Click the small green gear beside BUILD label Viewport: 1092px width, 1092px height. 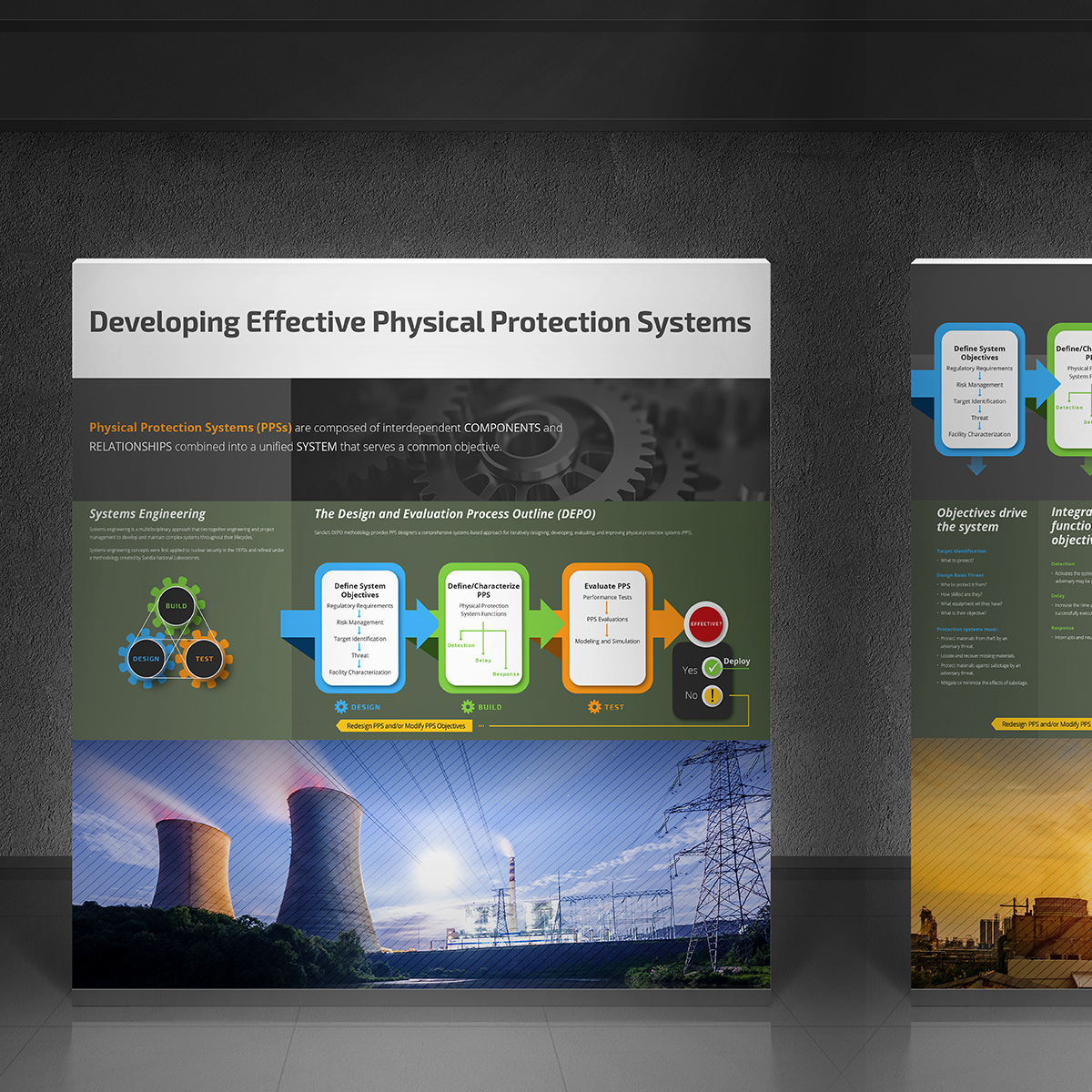pos(468,706)
